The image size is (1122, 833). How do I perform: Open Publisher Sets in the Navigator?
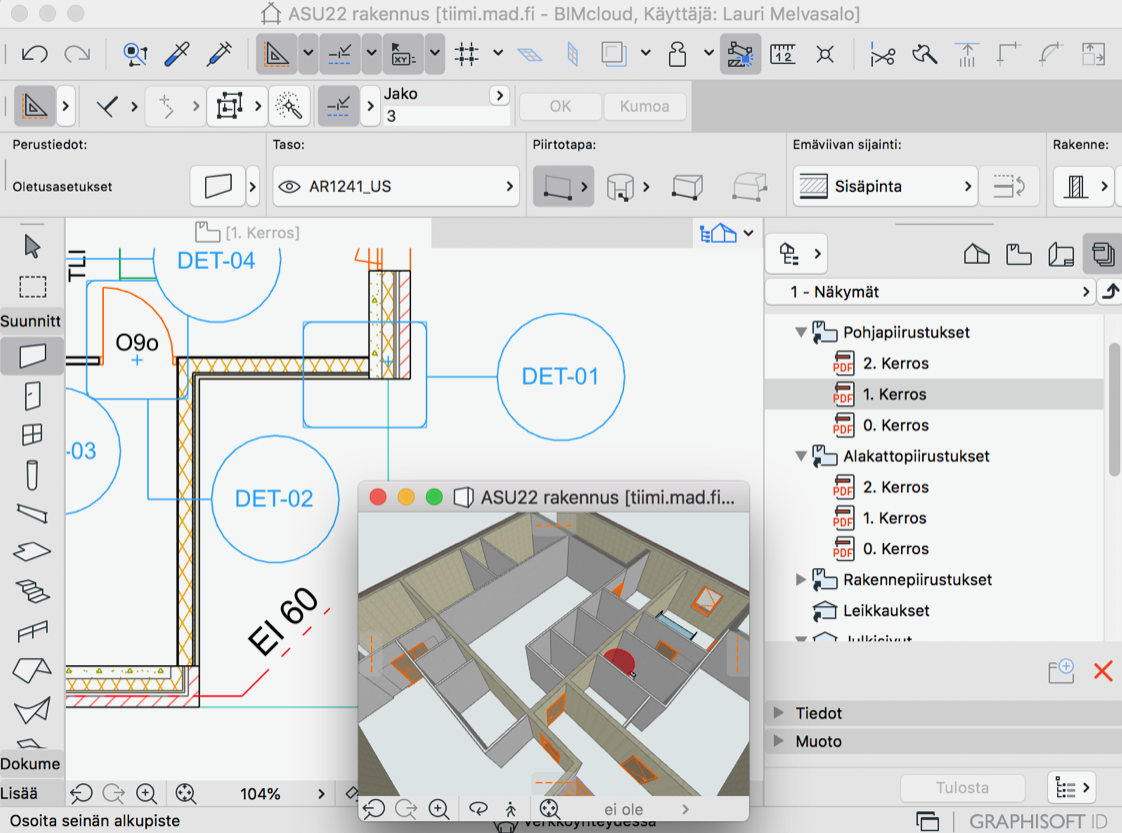click(x=1103, y=254)
